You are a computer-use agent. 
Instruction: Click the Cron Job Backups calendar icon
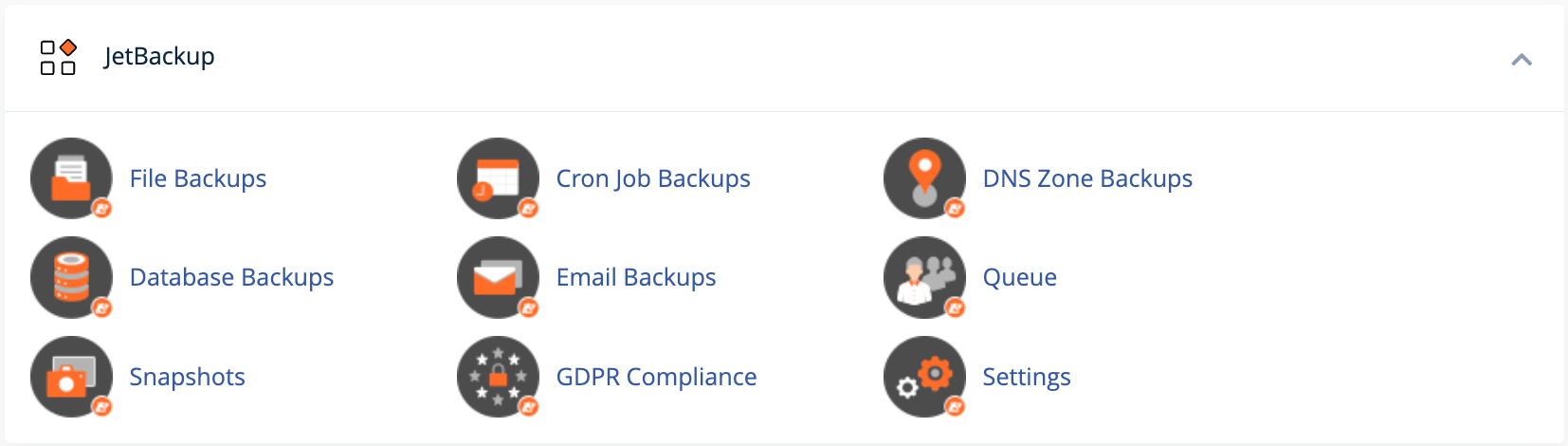498,178
